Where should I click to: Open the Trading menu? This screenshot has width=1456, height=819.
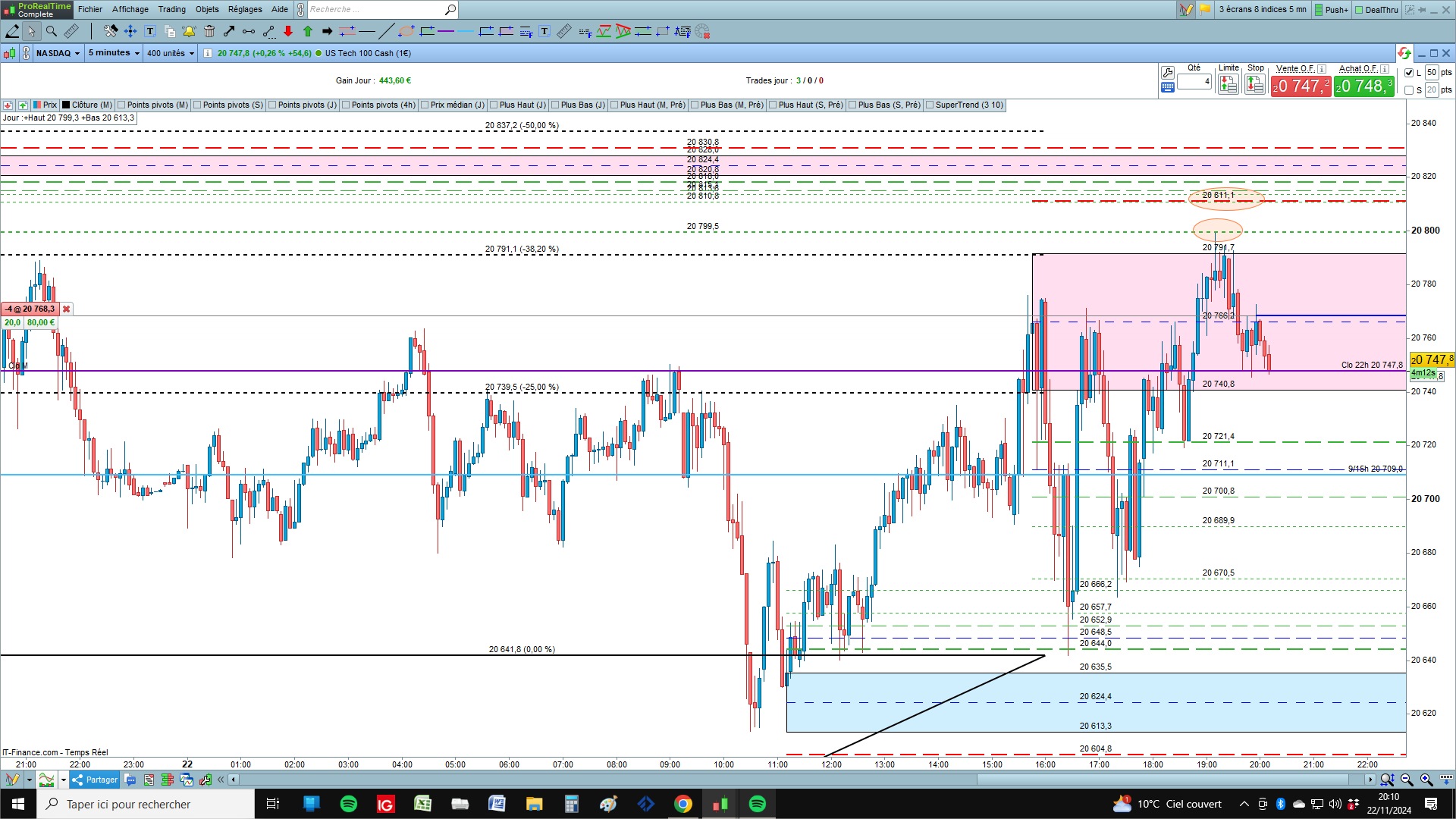point(171,9)
